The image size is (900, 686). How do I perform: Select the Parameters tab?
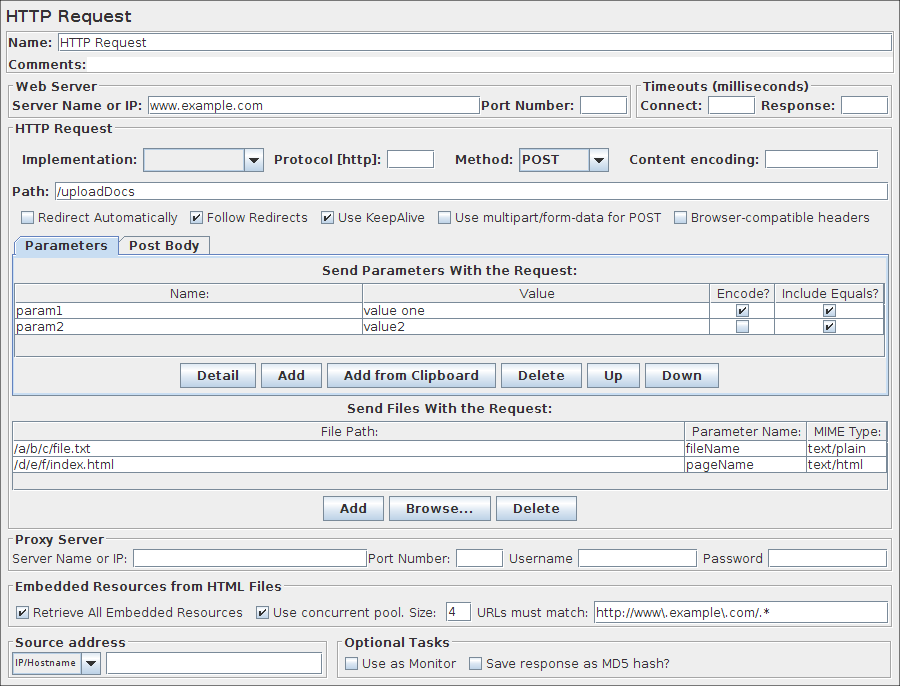(66, 246)
